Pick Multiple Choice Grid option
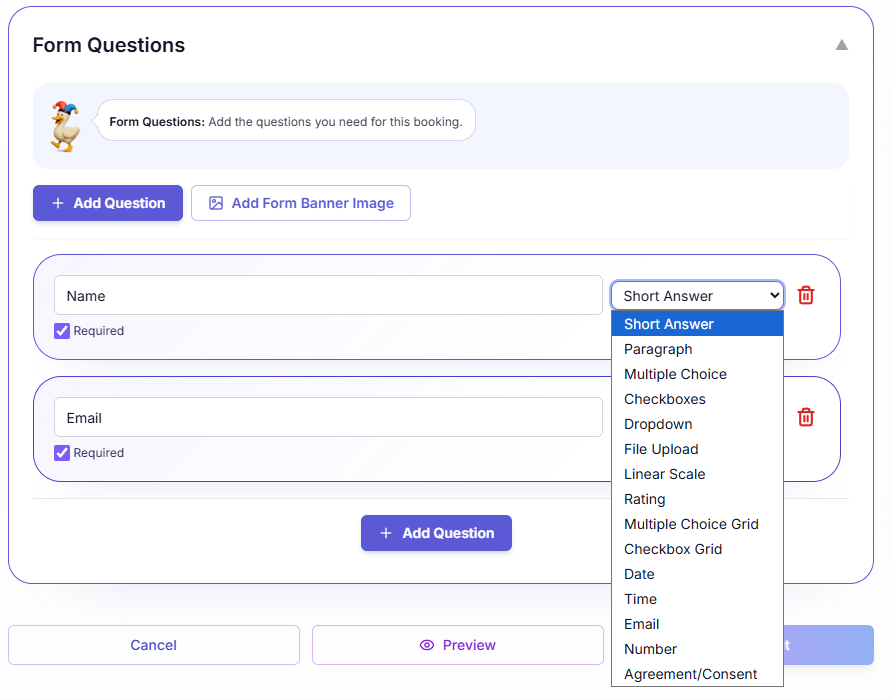The width and height of the screenshot is (891, 700). pyautogui.click(x=697, y=524)
